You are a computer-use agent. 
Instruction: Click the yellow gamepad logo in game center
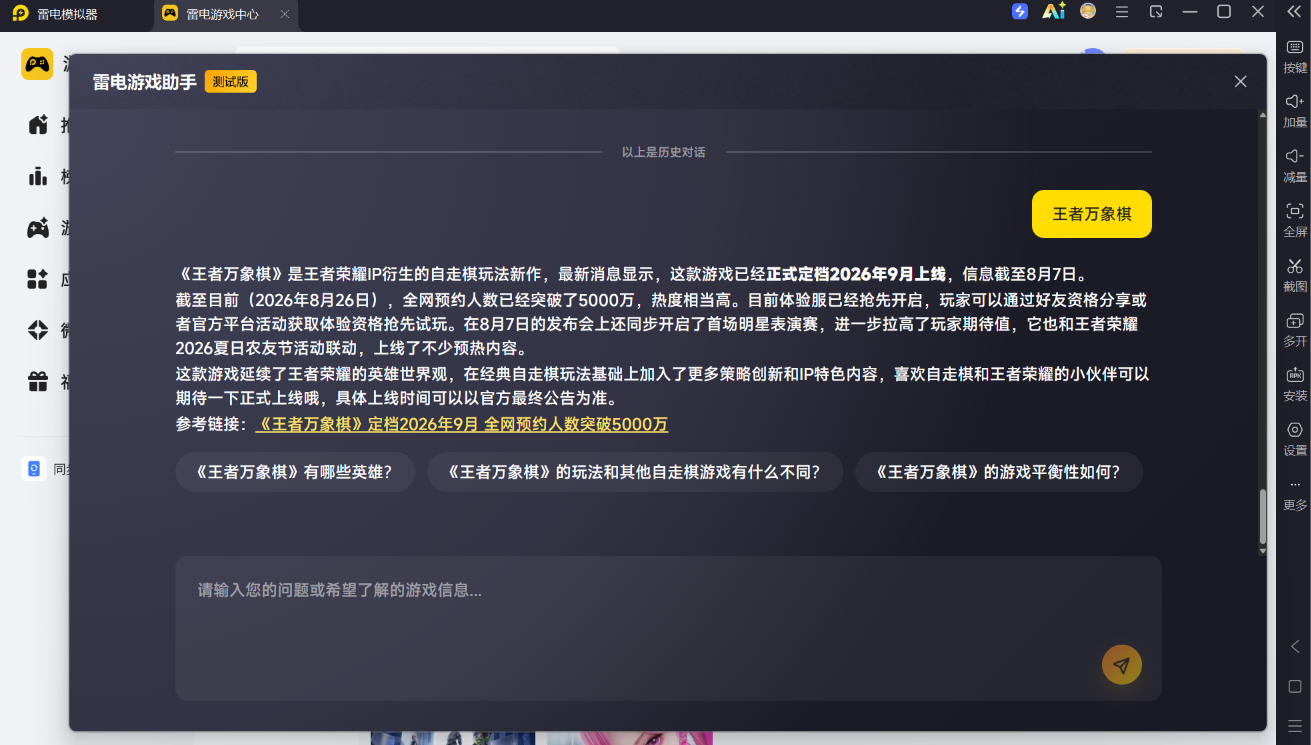click(x=37, y=64)
